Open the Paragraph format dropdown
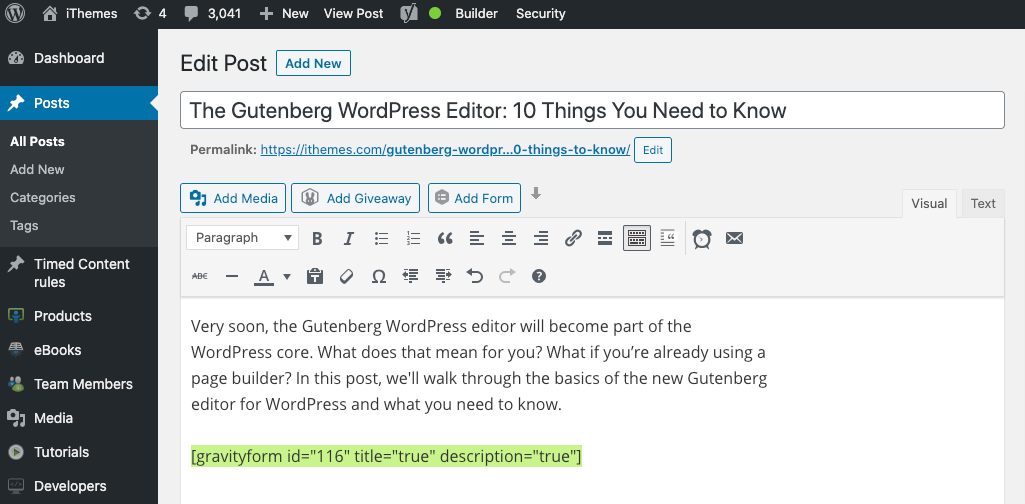Viewport: 1025px width, 504px height. (243, 238)
